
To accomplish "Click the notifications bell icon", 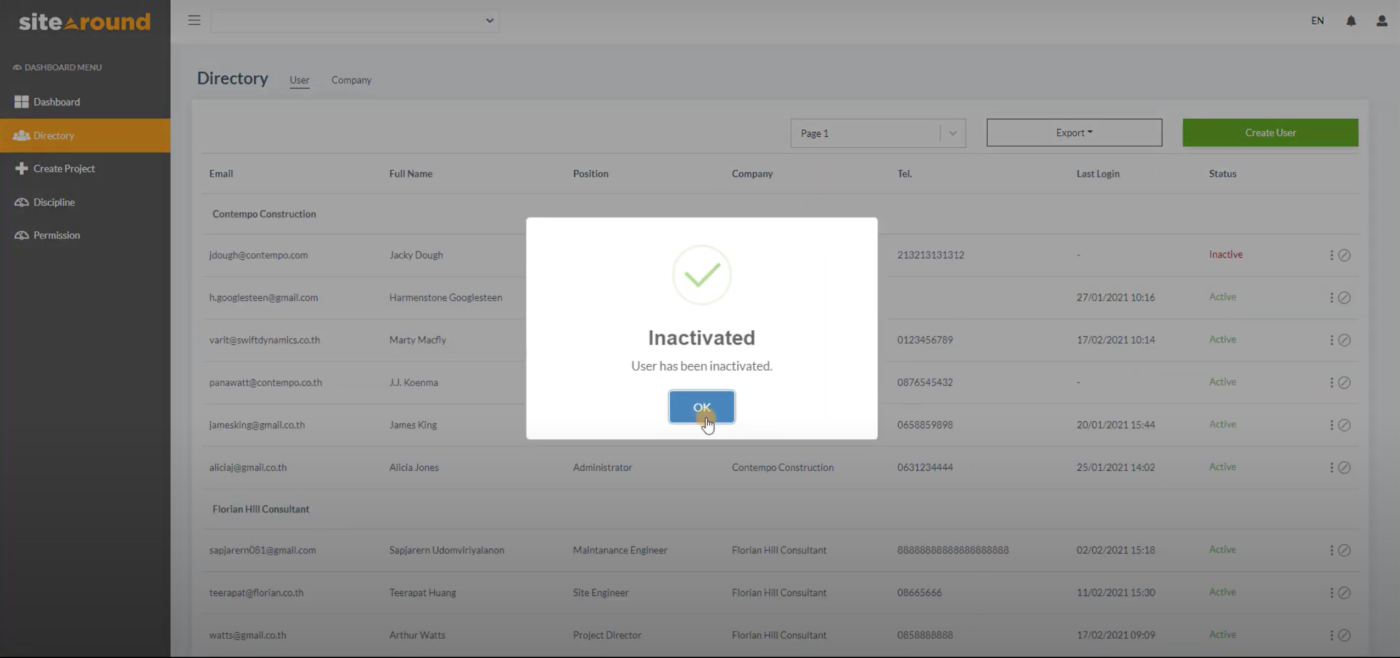I will click(1351, 20).
